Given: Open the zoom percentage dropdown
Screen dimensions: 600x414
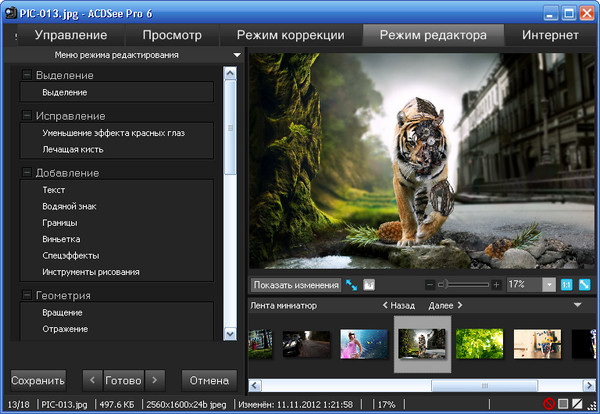Looking at the screenshot, I should click(548, 285).
